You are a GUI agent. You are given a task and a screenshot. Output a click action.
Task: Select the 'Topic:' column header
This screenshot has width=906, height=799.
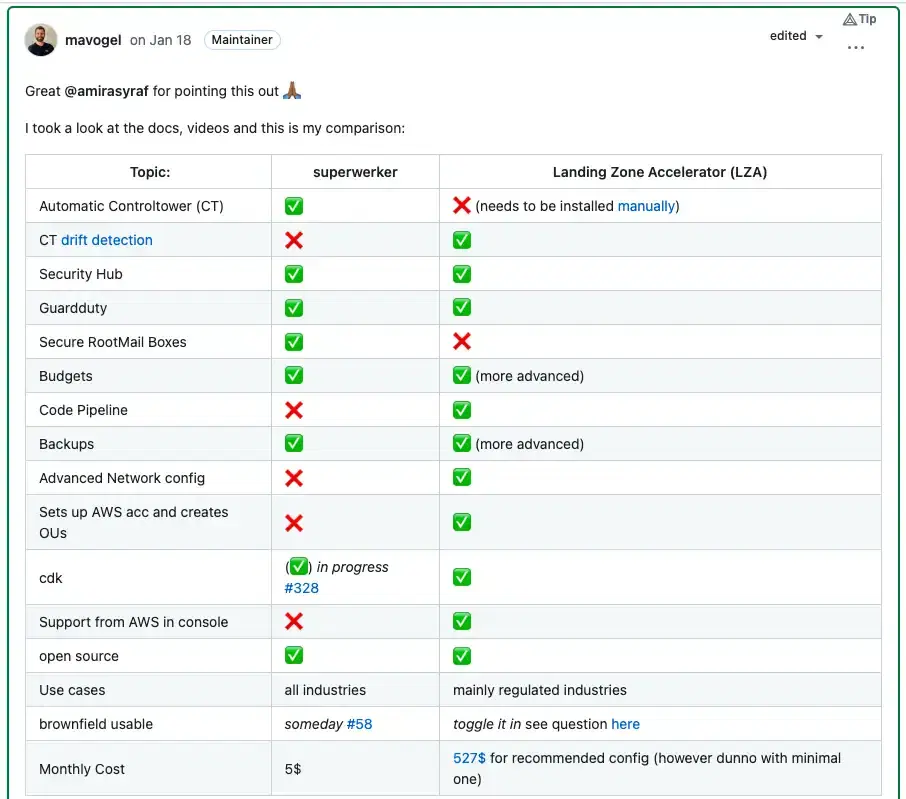[150, 172]
